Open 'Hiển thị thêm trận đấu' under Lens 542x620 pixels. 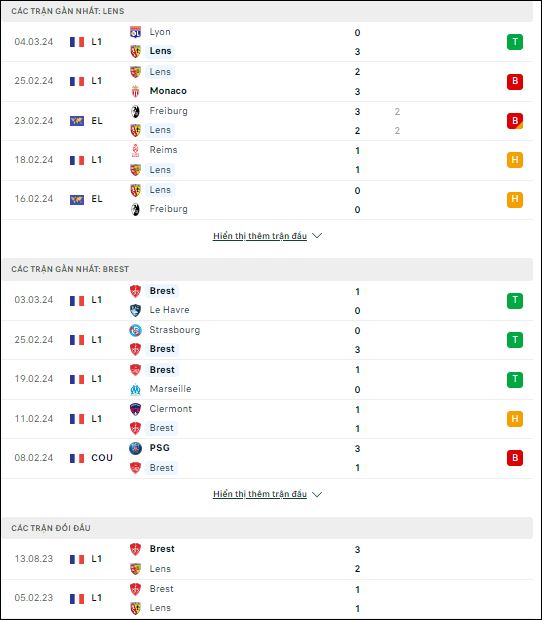click(x=260, y=236)
